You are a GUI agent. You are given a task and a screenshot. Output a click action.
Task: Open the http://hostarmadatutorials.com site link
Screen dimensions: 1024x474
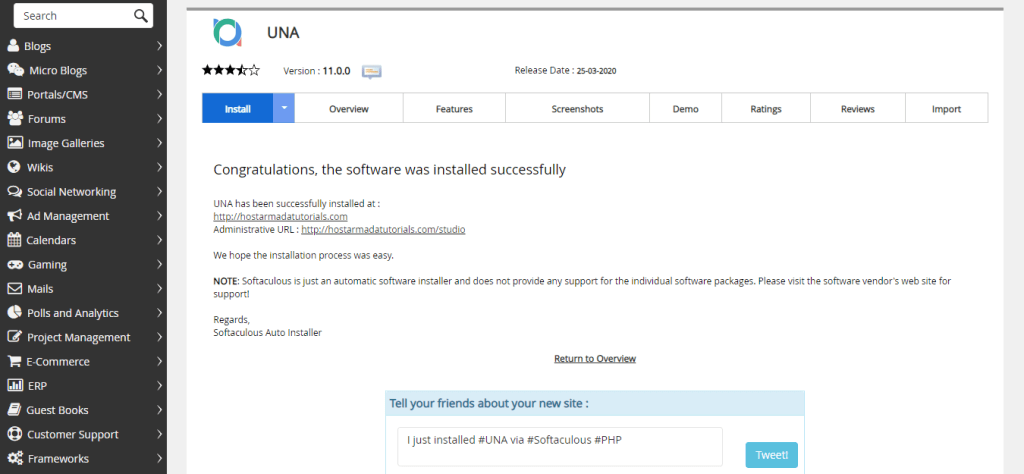(x=280, y=216)
